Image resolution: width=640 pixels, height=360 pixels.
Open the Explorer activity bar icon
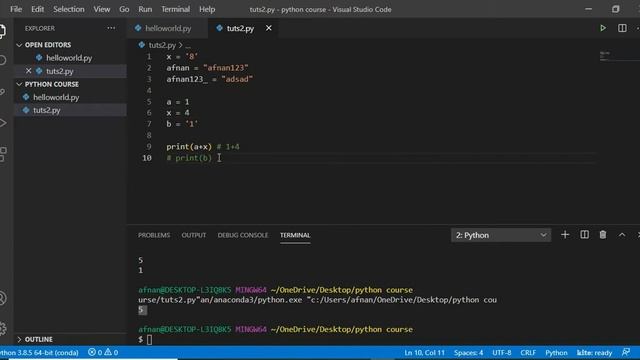point(2,31)
